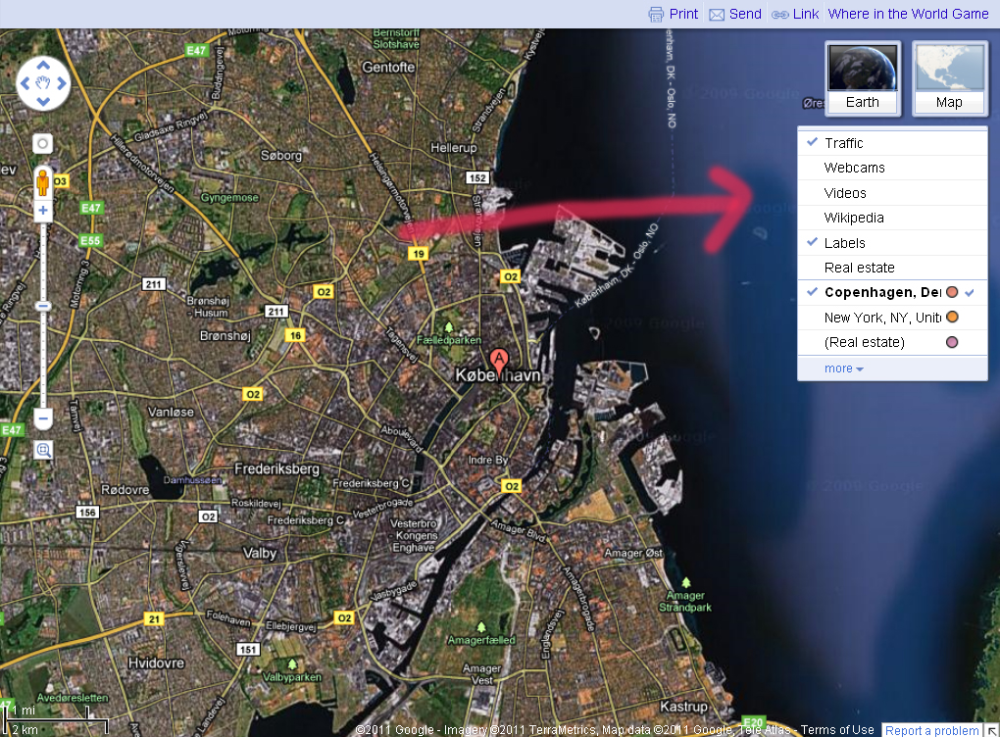
Task: Open the Print link
Action: point(683,14)
